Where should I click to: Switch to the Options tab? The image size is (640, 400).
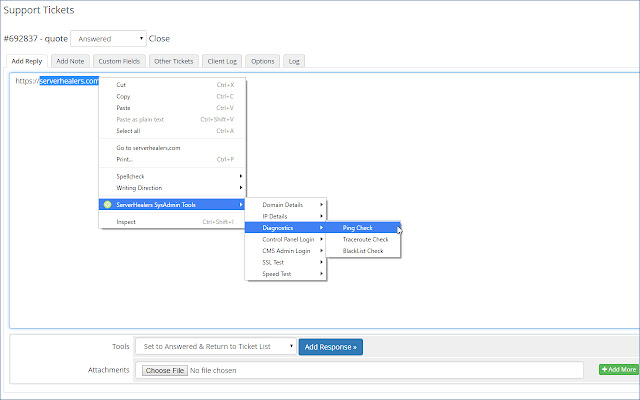(262, 61)
